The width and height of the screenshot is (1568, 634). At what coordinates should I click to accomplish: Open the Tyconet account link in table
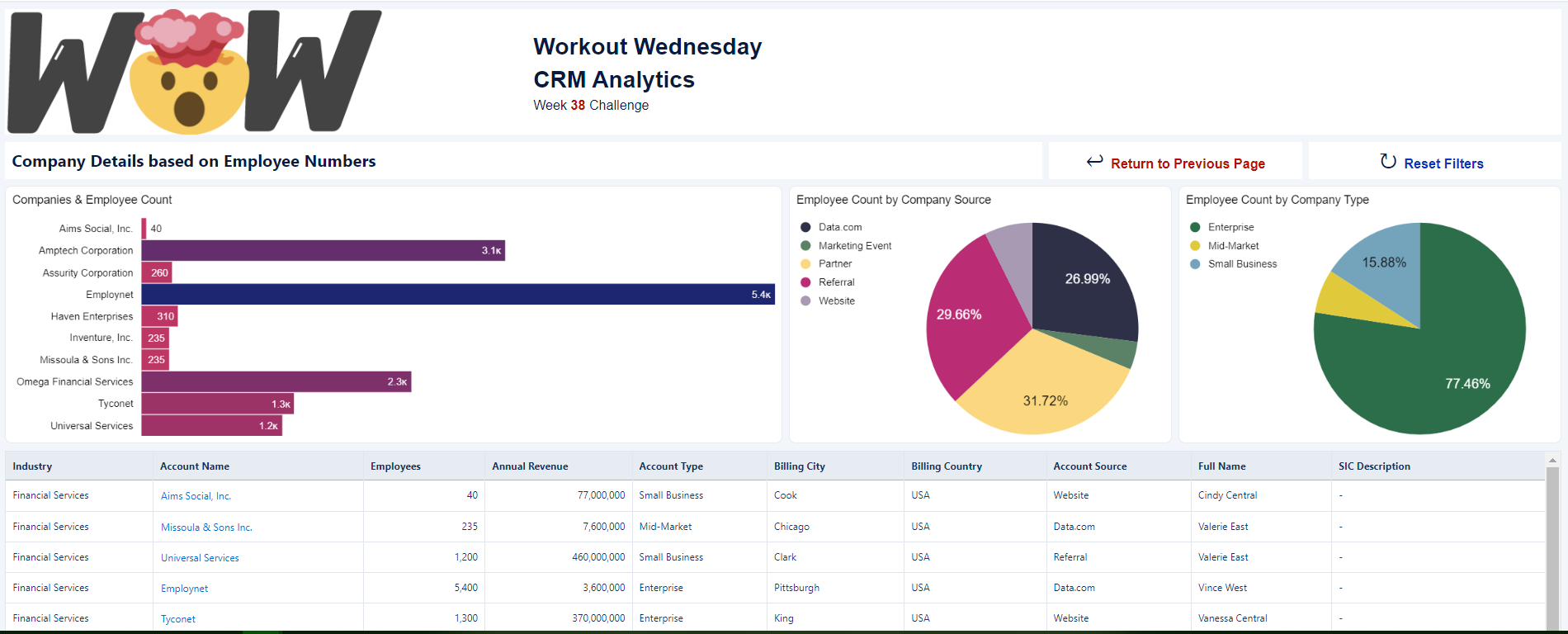(178, 619)
